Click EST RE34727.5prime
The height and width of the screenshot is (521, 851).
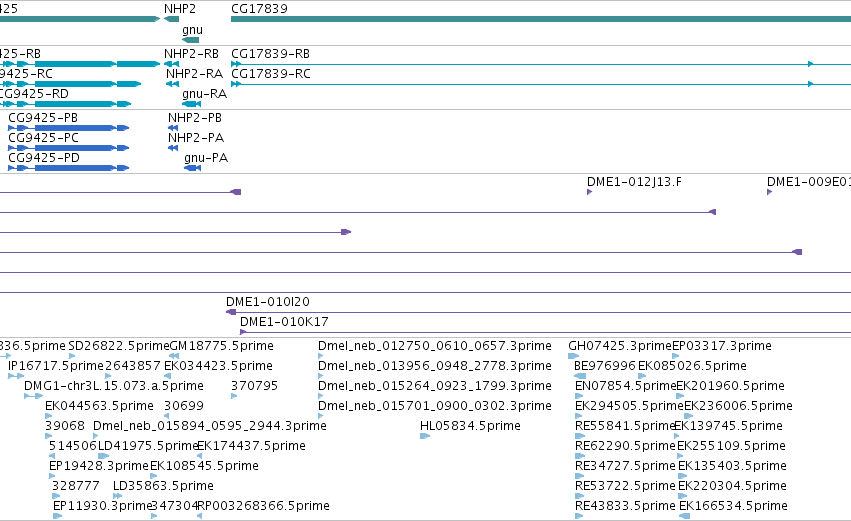point(625,466)
